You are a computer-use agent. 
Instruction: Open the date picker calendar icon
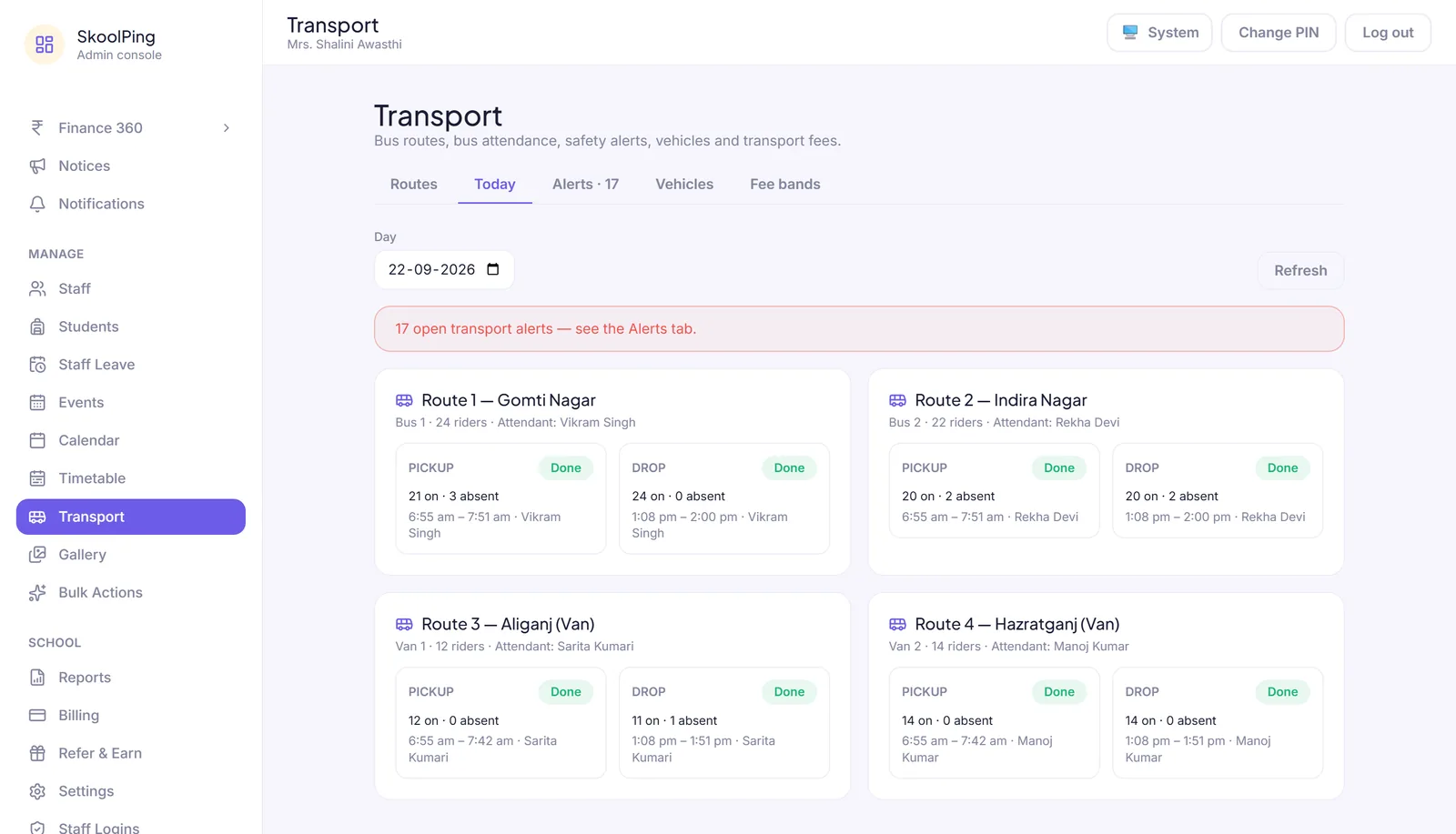pos(493,269)
